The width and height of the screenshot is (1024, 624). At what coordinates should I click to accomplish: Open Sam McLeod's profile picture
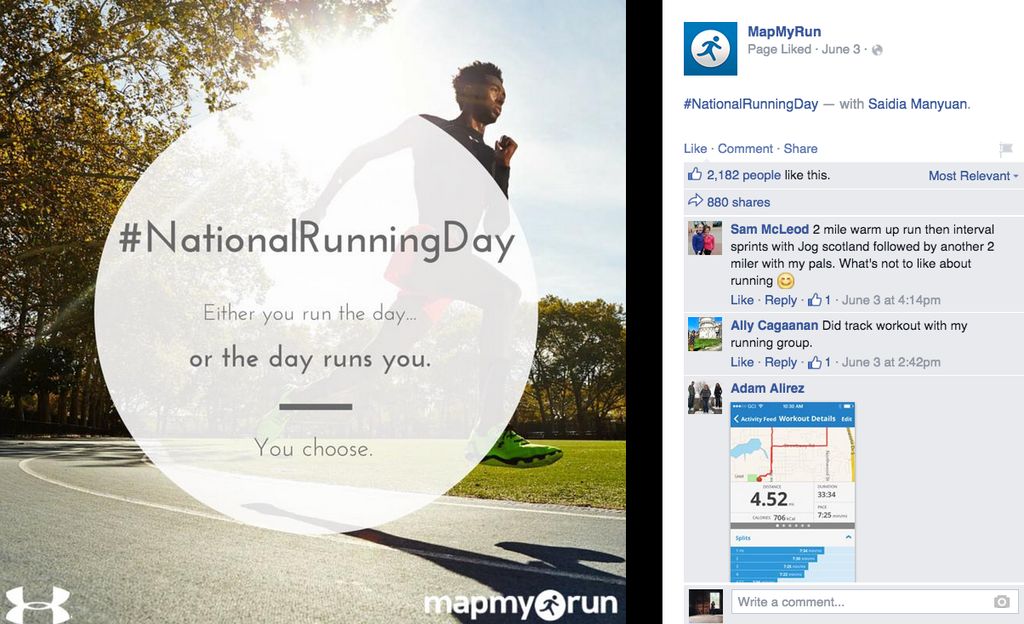click(x=705, y=238)
